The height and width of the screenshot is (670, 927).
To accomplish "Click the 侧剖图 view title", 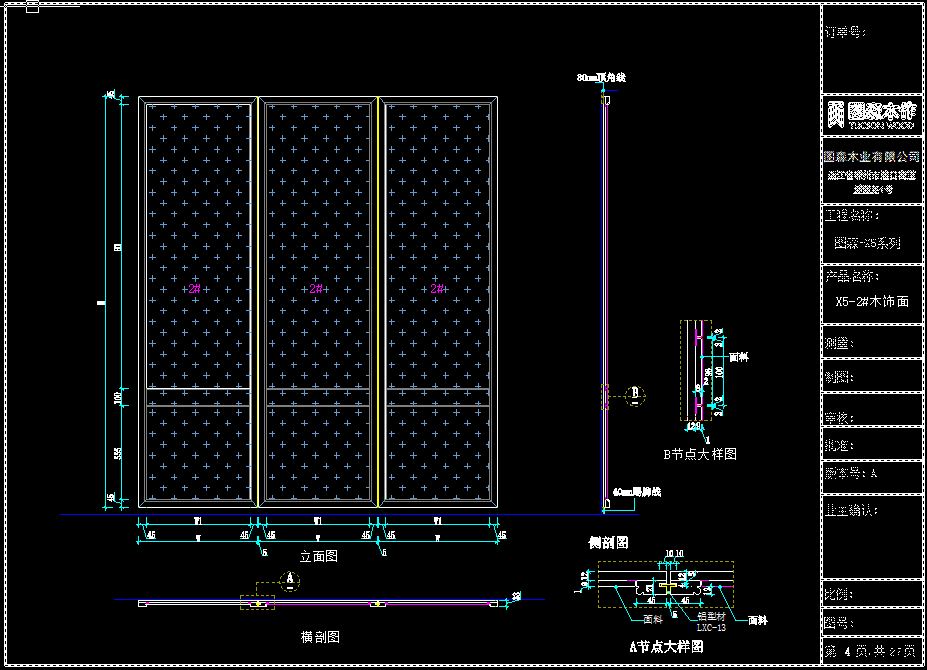I will 608,542.
